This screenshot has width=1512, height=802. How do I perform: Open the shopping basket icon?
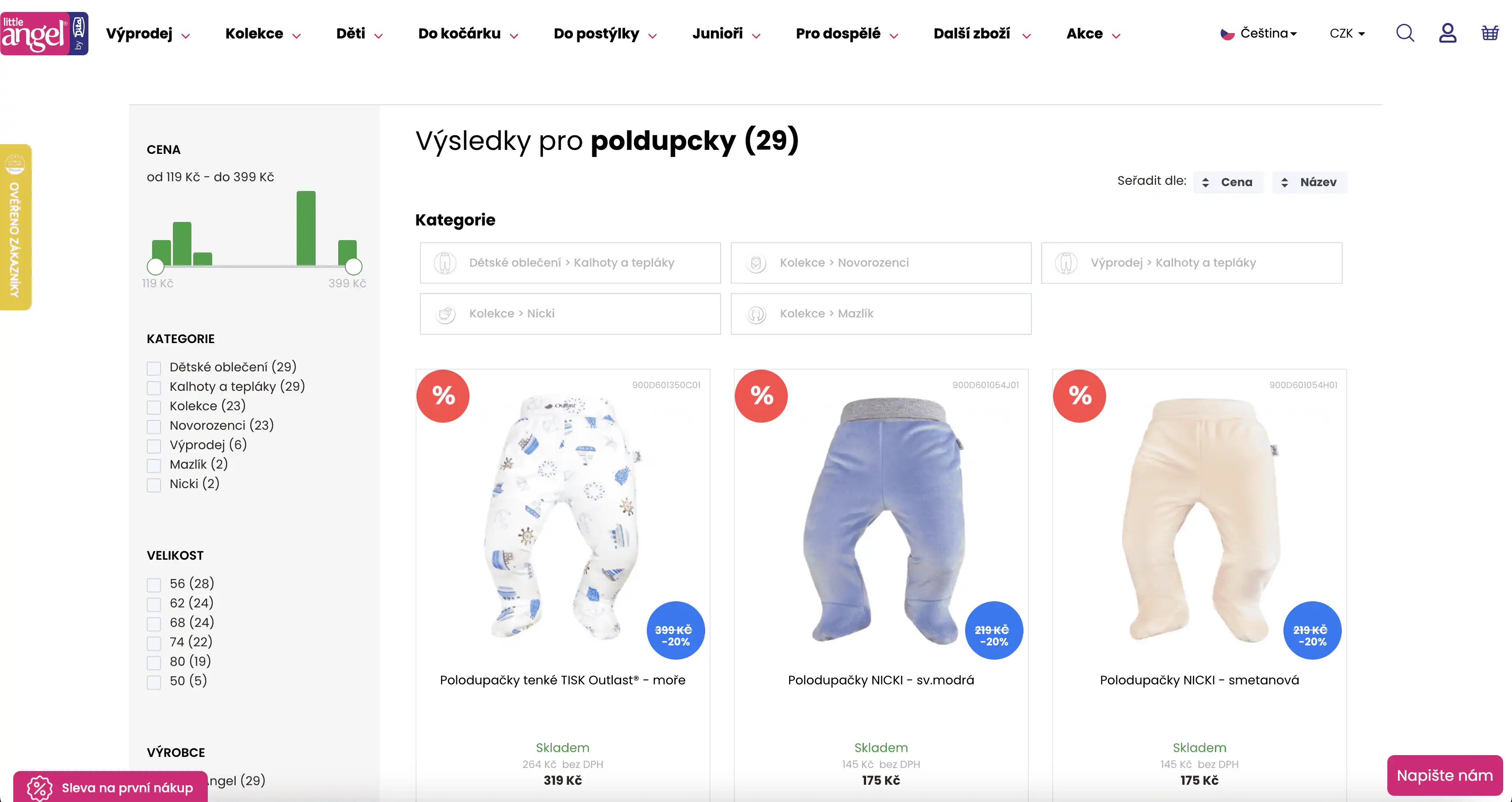[x=1490, y=33]
